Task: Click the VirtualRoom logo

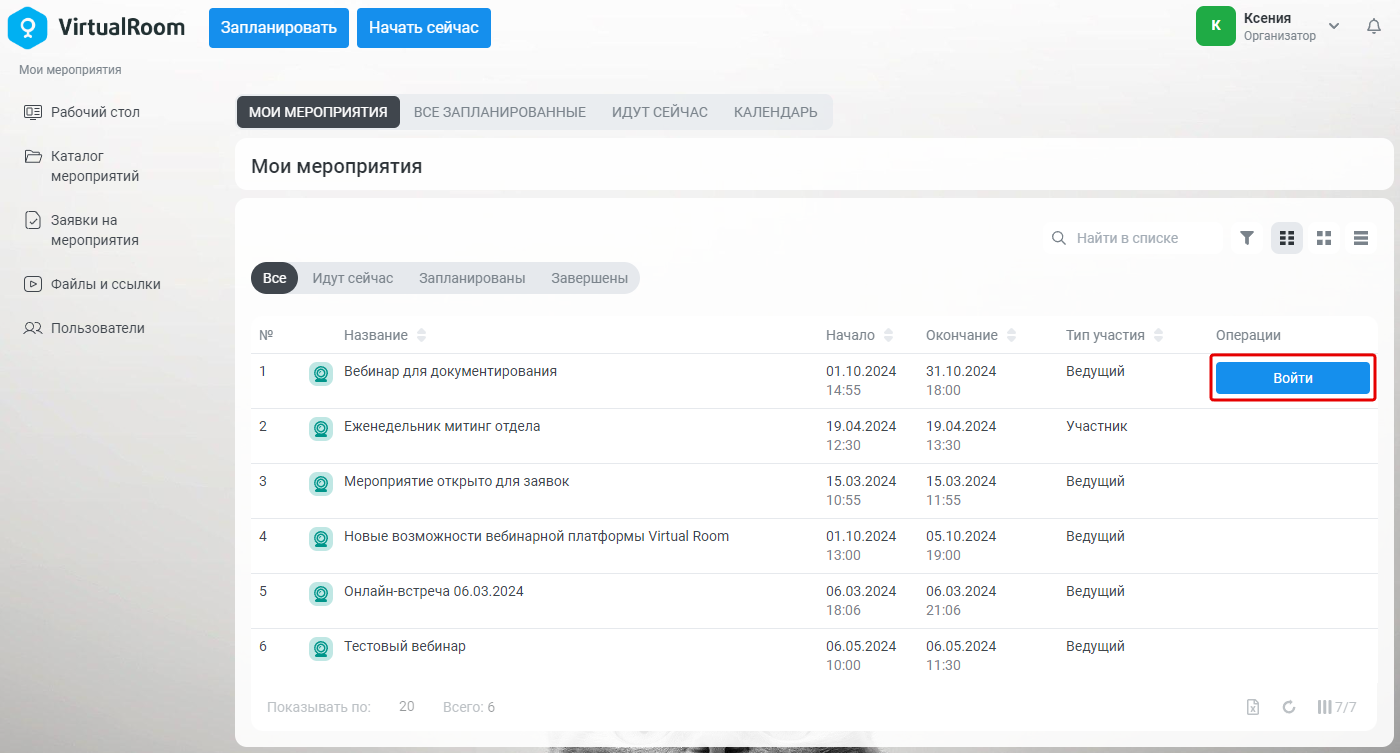Action: pos(96,27)
